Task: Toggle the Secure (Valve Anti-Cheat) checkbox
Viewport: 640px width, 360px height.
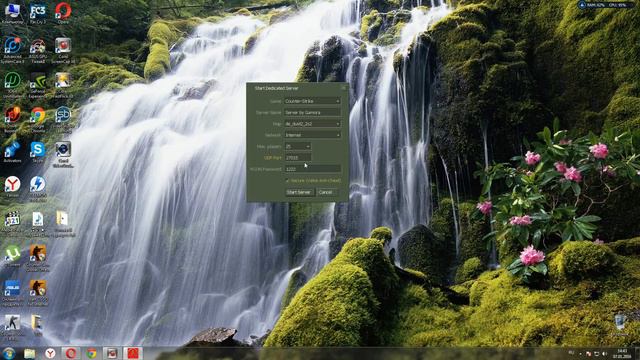Action: point(287,180)
